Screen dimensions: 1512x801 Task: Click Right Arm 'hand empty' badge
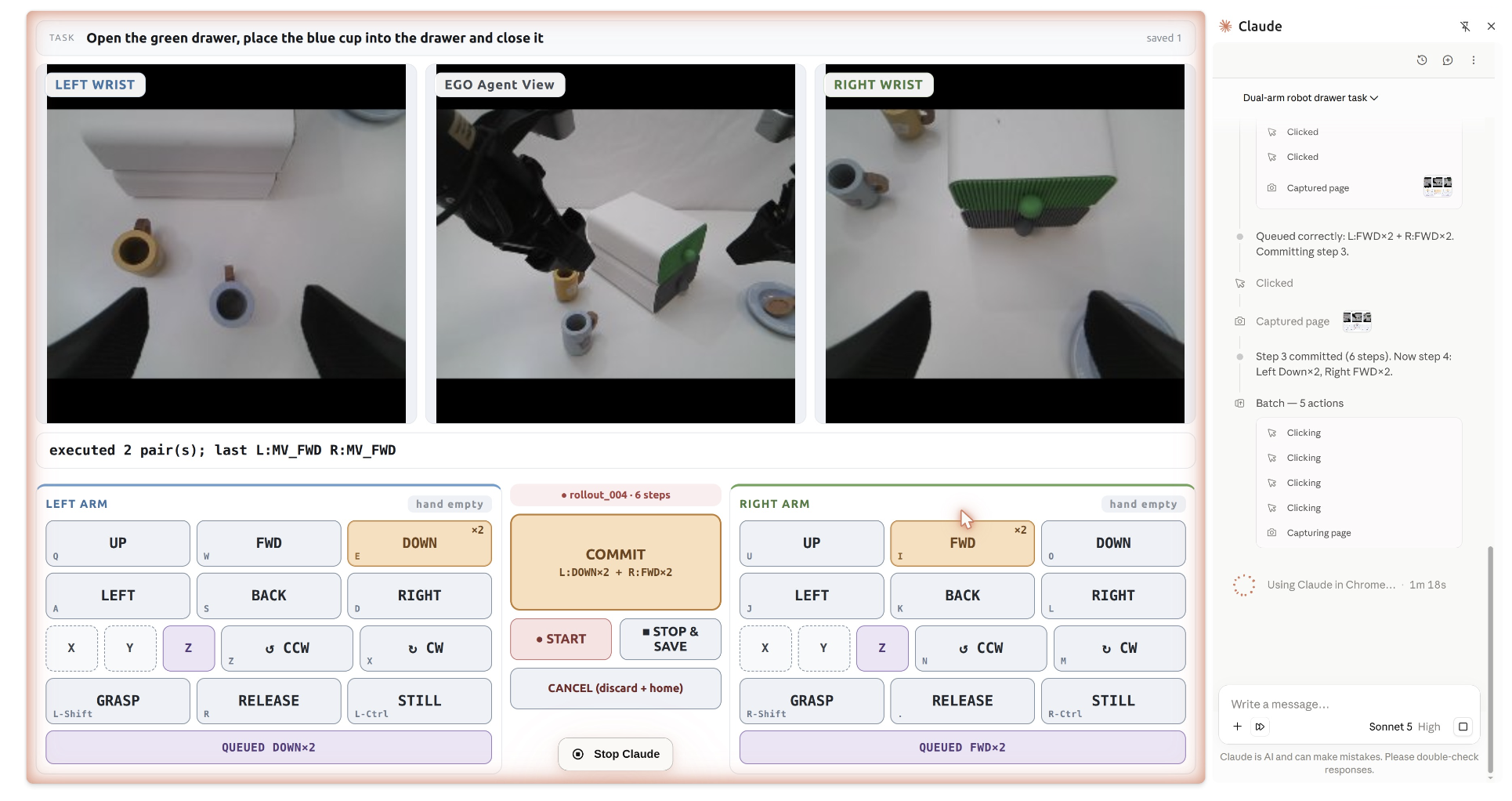pos(1143,504)
